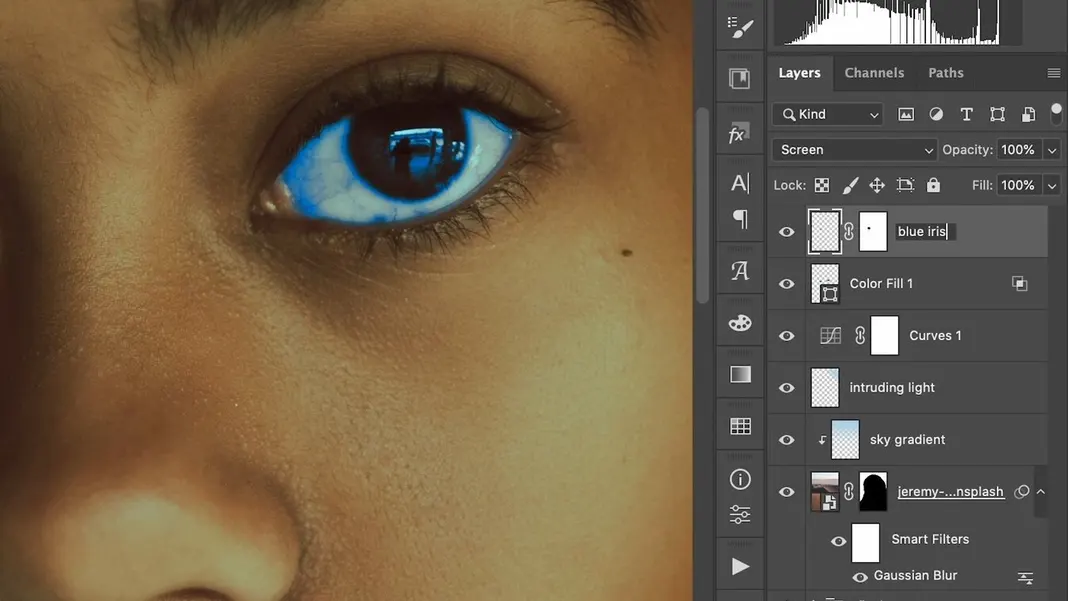
Task: Toggle Smart Filters visibility
Action: click(x=838, y=542)
